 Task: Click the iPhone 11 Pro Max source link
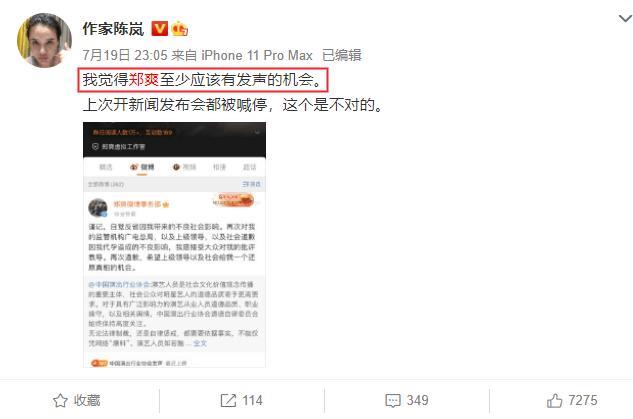[x=257, y=55]
